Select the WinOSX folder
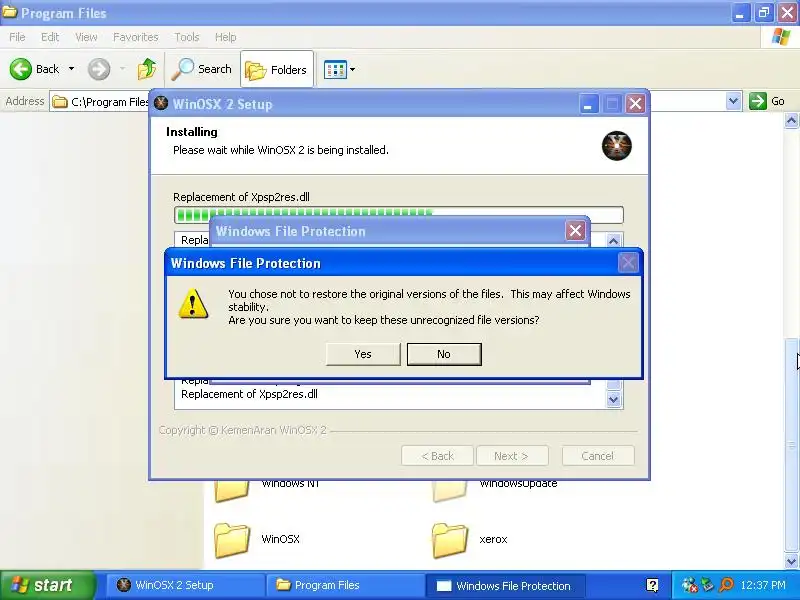 tap(257, 540)
